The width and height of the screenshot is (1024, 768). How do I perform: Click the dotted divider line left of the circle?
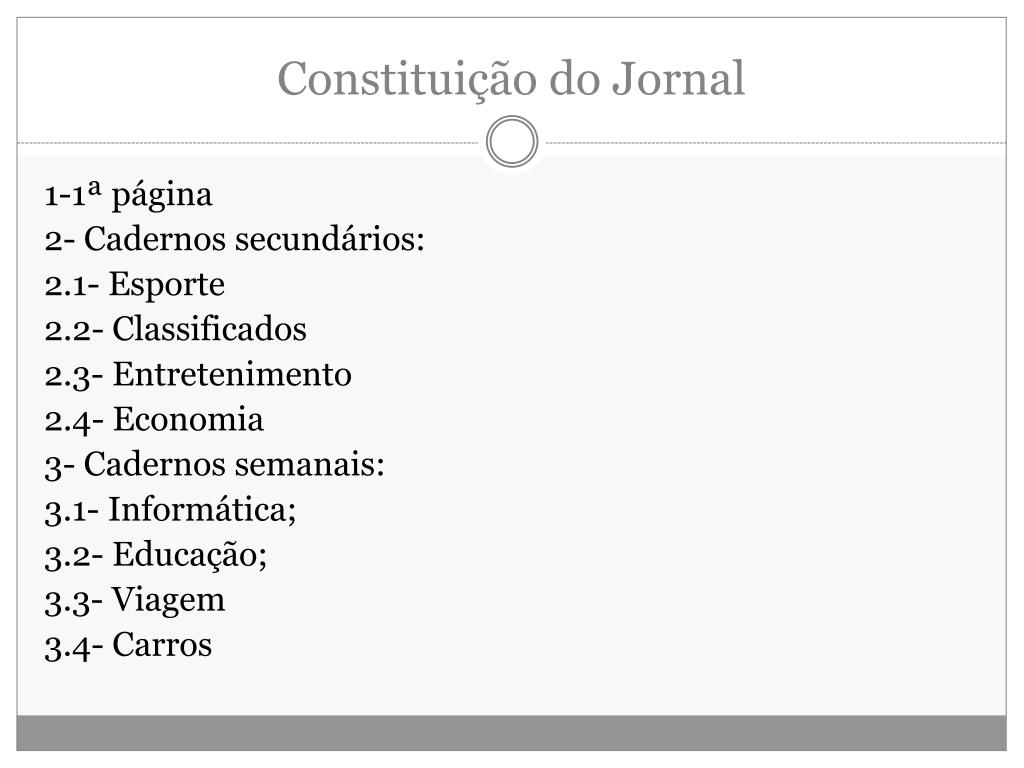(248, 142)
